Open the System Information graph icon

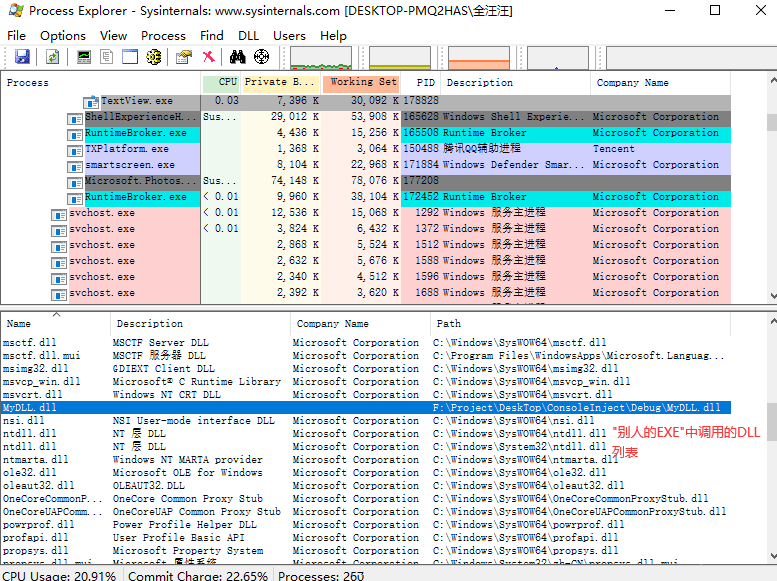click(84, 57)
